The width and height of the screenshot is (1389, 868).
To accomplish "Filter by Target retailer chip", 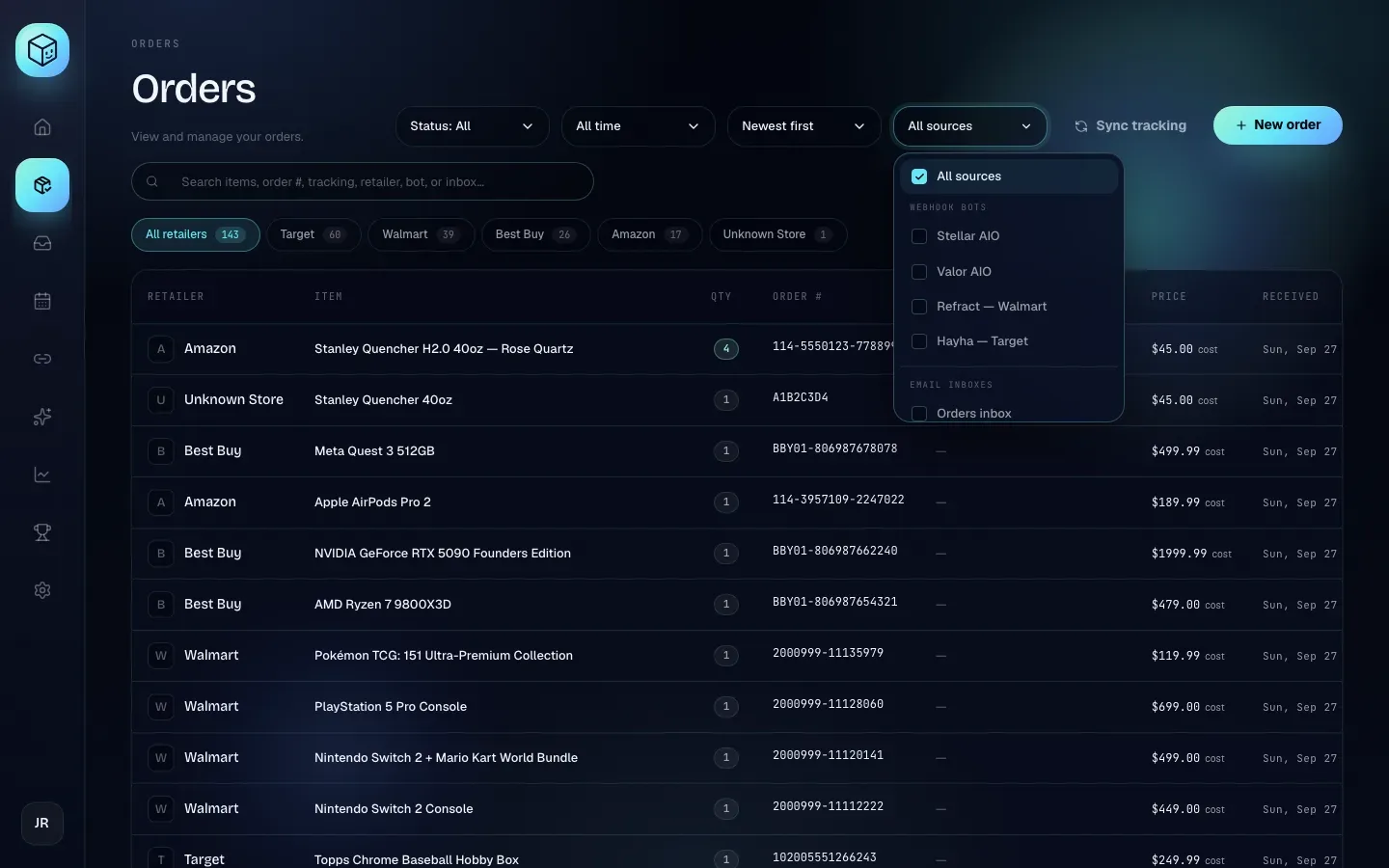I will pyautogui.click(x=313, y=234).
